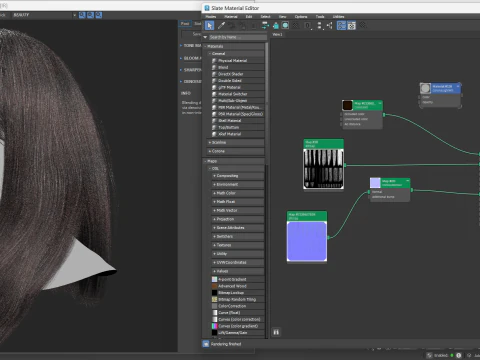Click the blue material node header
This screenshot has width=480, height=360.
445,88
